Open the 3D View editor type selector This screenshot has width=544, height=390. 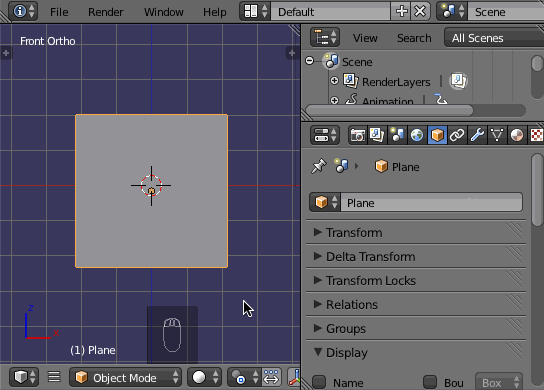(x=24, y=377)
